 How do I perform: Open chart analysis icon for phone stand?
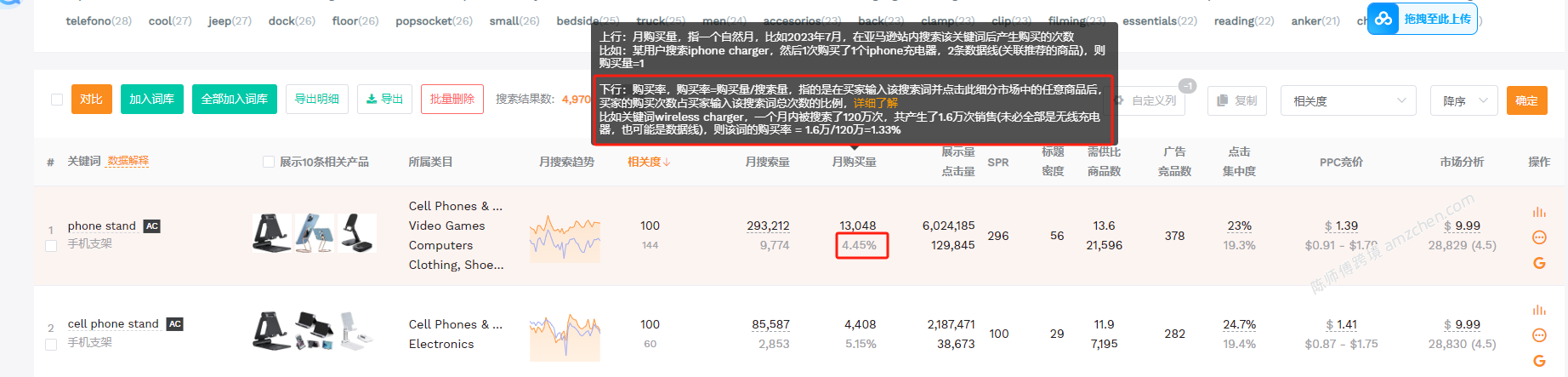point(1539,212)
